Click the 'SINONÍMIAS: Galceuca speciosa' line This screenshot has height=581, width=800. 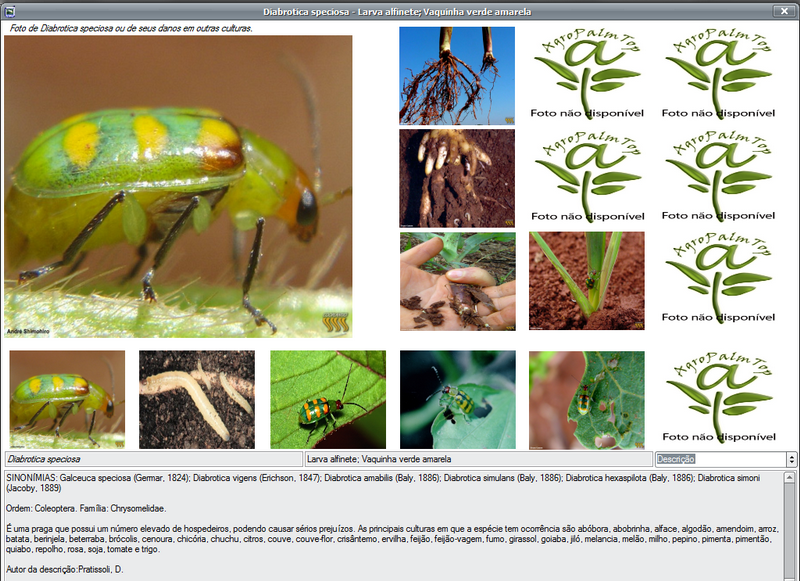click(x=383, y=483)
